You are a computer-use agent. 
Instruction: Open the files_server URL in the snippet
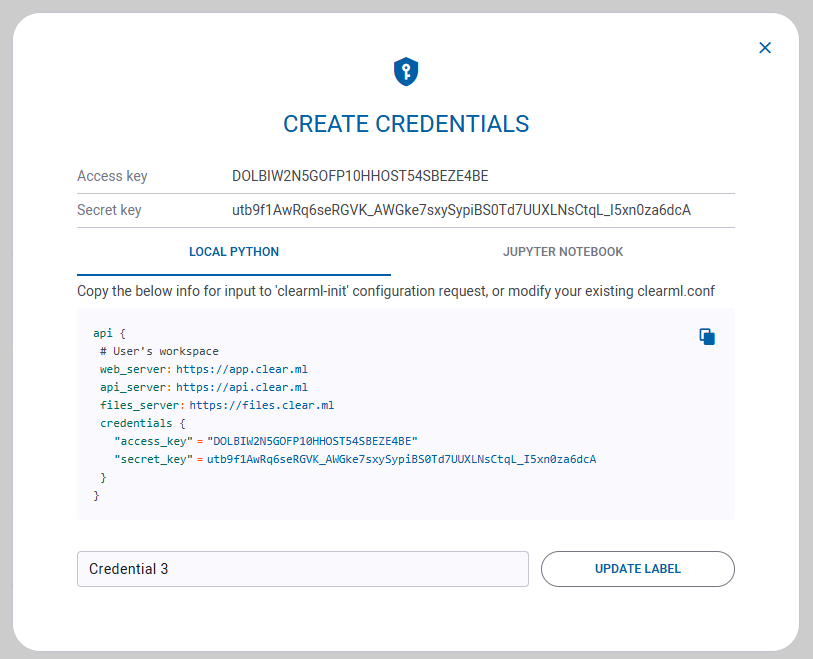click(x=256, y=405)
